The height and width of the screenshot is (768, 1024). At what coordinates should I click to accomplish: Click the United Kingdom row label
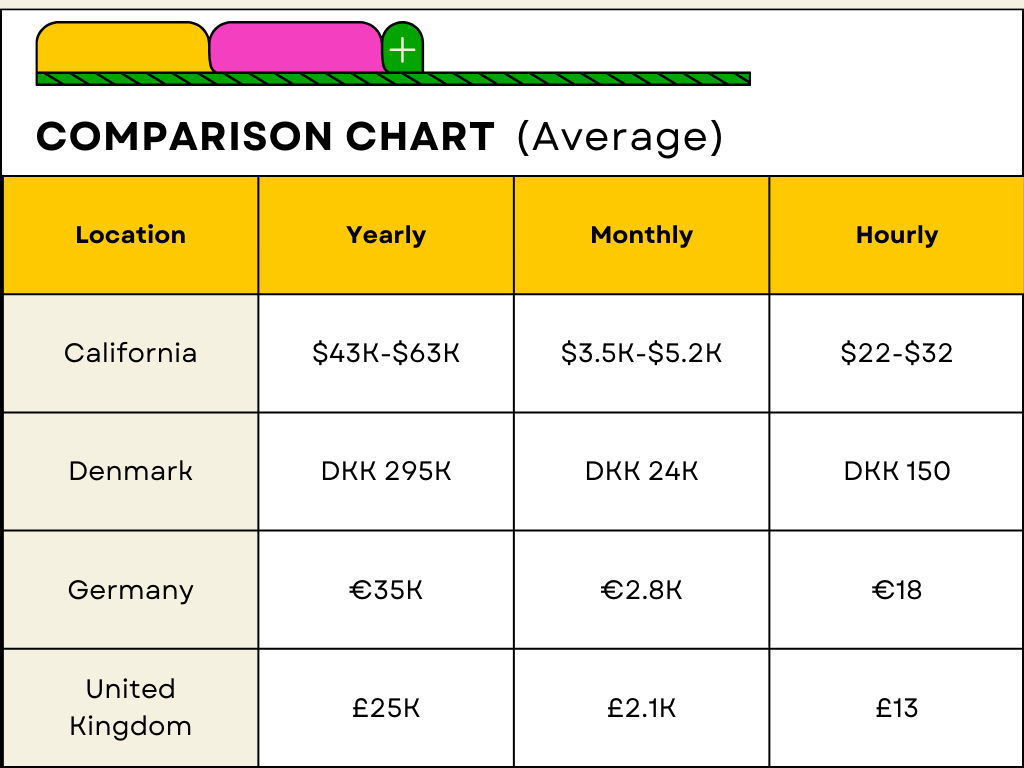click(x=131, y=707)
